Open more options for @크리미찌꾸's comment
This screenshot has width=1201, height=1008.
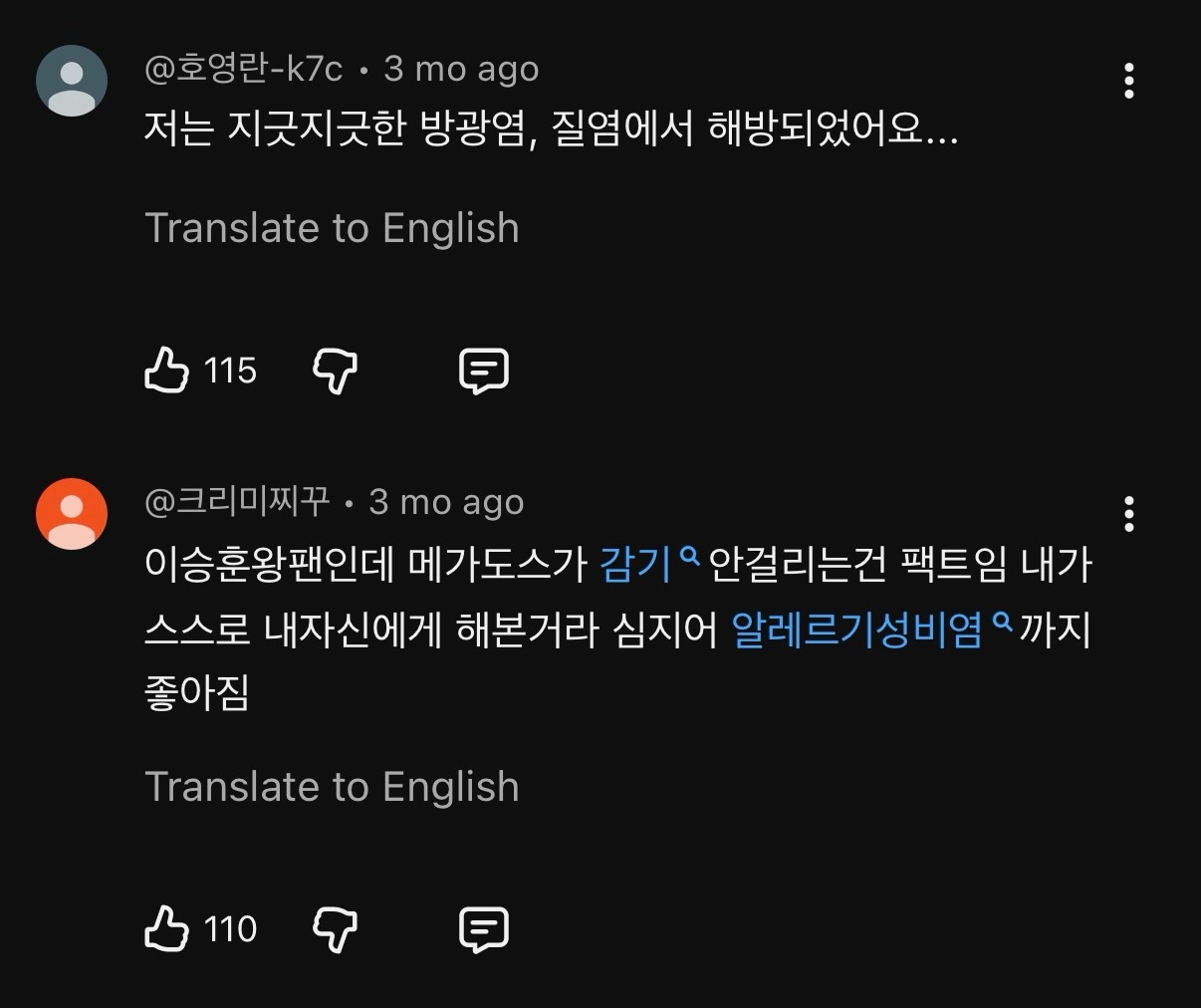1128,514
